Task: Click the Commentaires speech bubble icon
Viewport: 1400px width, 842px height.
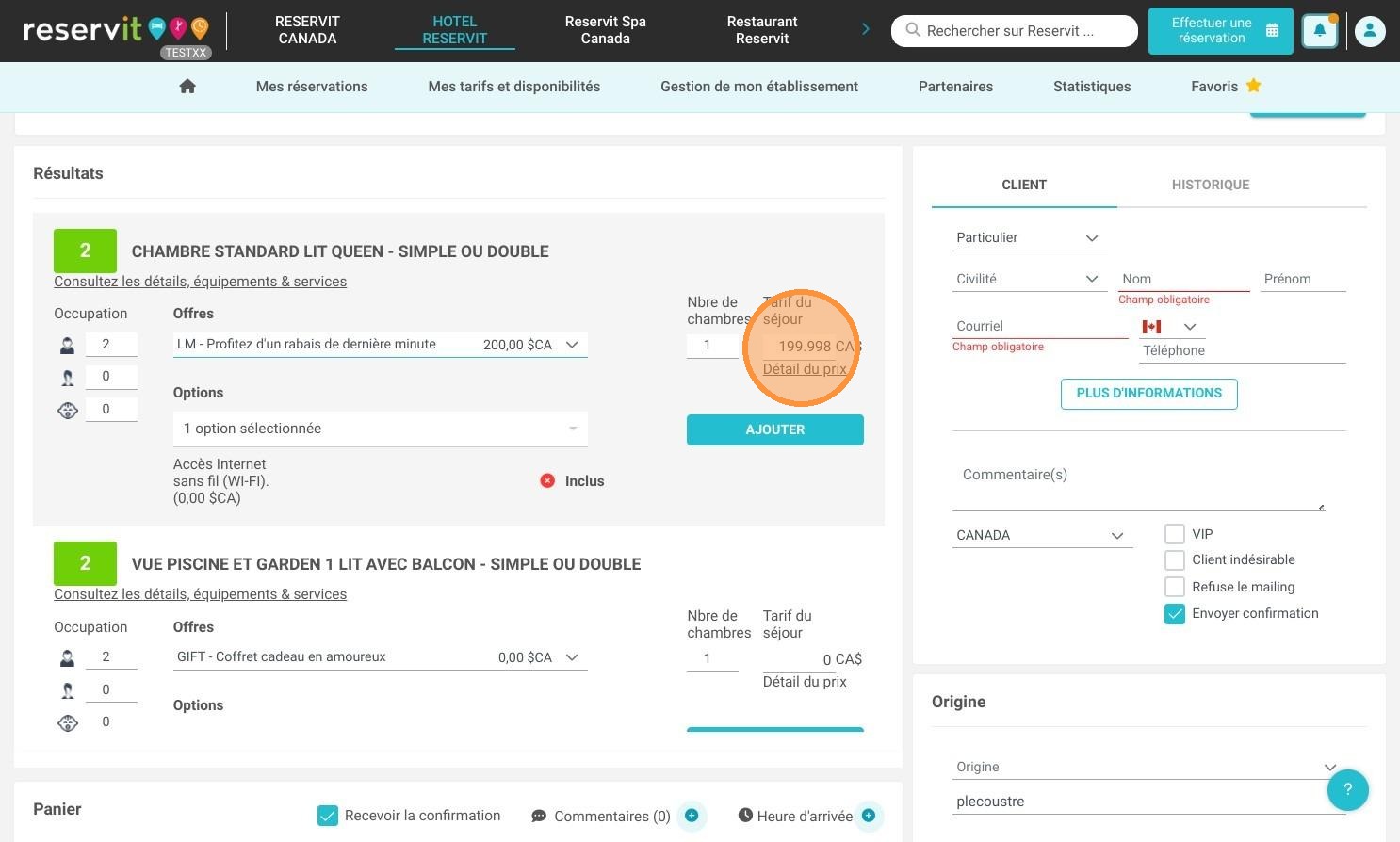Action: click(539, 816)
